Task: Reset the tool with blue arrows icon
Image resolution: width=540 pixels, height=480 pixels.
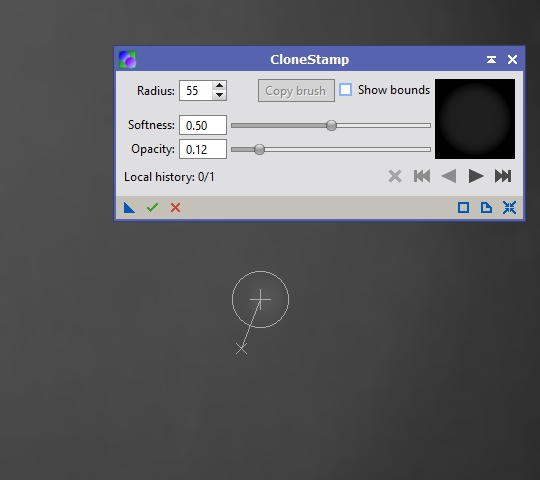Action: point(509,208)
